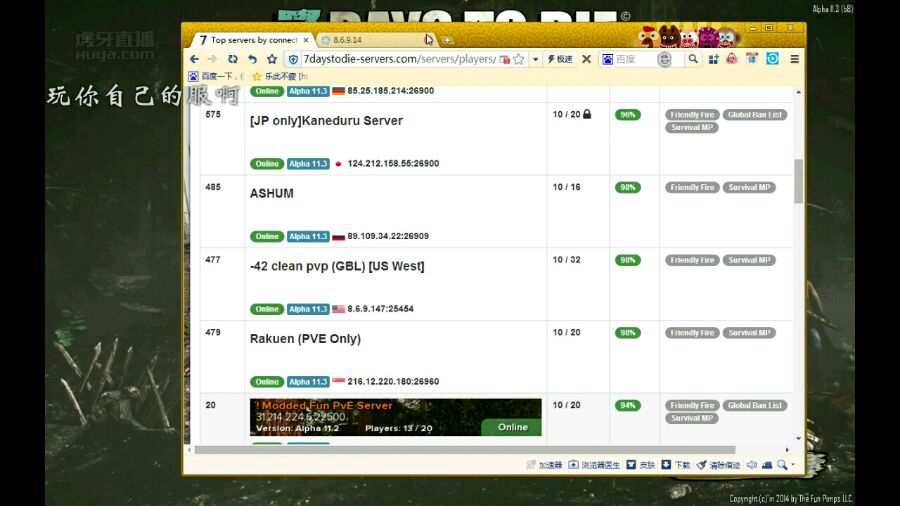Screen dimensions: 900x506
Task: Click 清除痕迹 clear traces in the status bar
Action: [719, 465]
